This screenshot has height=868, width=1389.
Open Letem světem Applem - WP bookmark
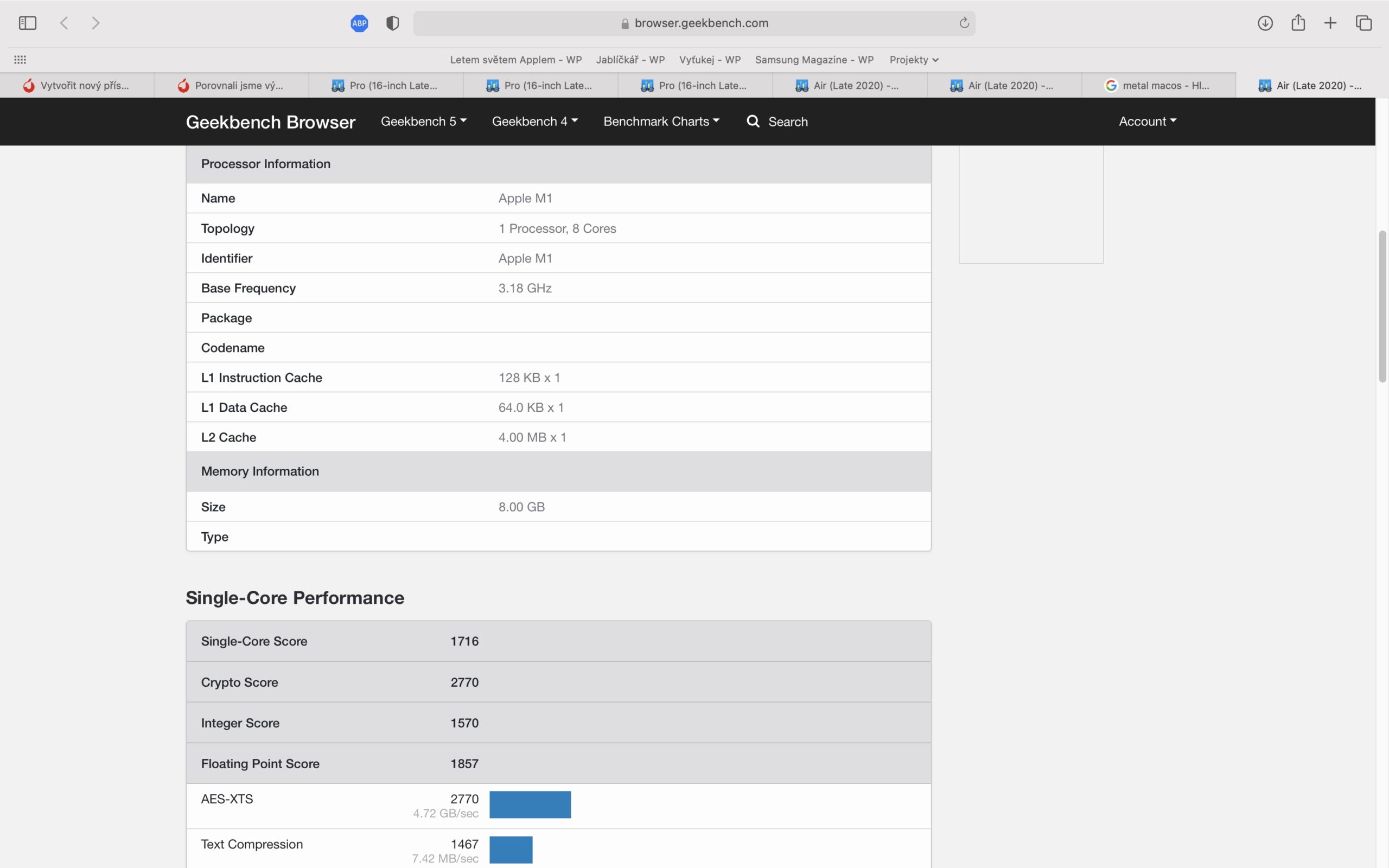(x=516, y=60)
